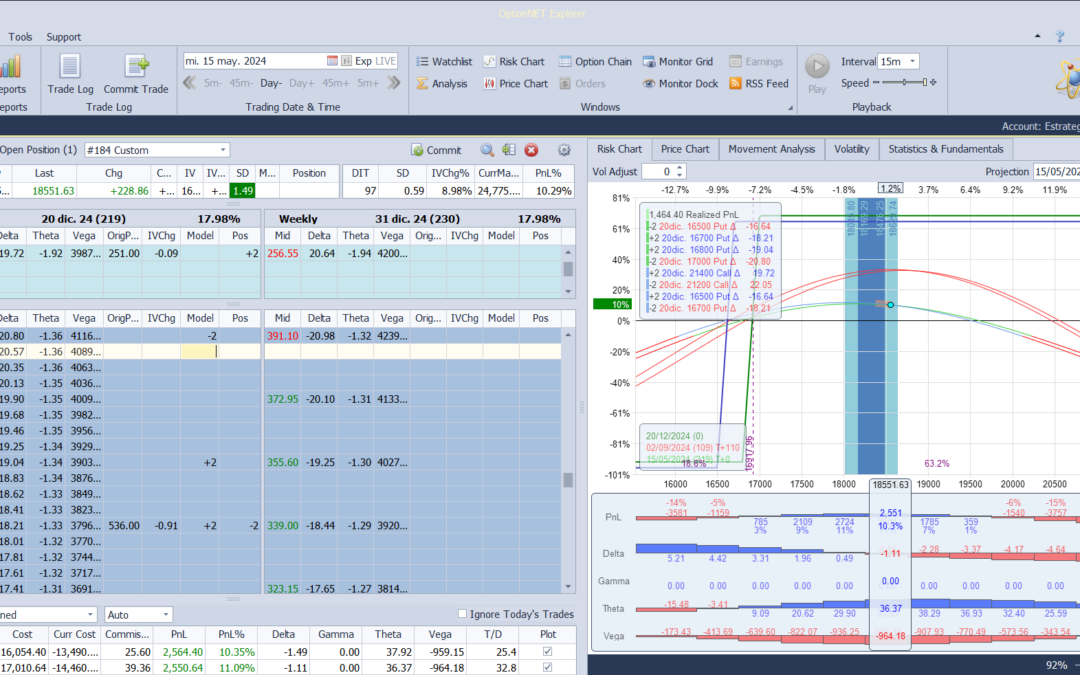Switch to the Risk Chart tab
The width and height of the screenshot is (1080, 675).
coord(619,149)
